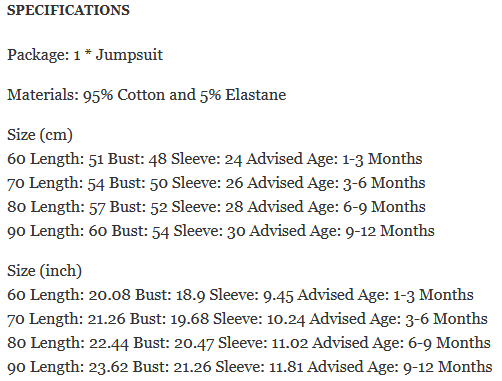Image resolution: width=502 pixels, height=381 pixels.
Task: Click the word Elastane
Action: point(256,95)
